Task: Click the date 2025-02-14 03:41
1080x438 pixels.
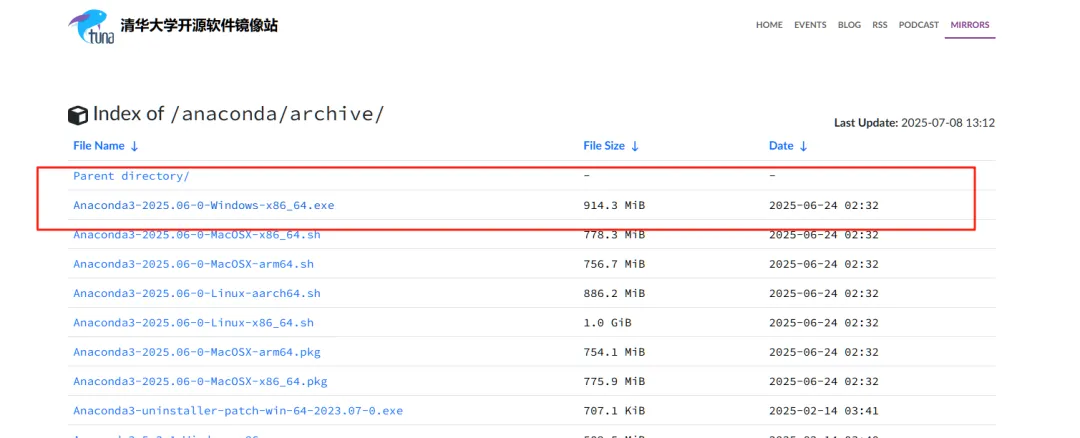Action: tap(824, 410)
